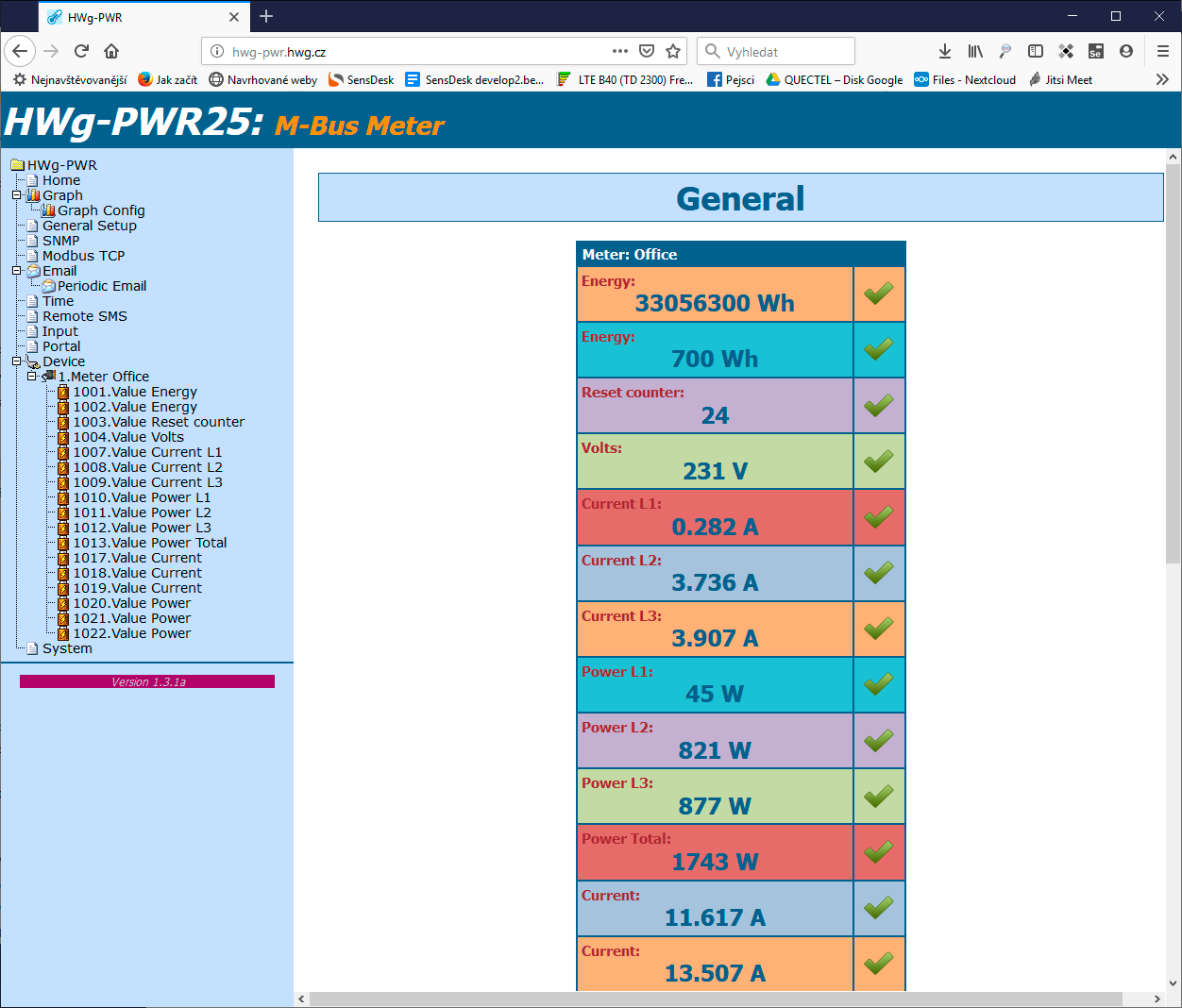Open the downloads arrow icon

[x=945, y=51]
